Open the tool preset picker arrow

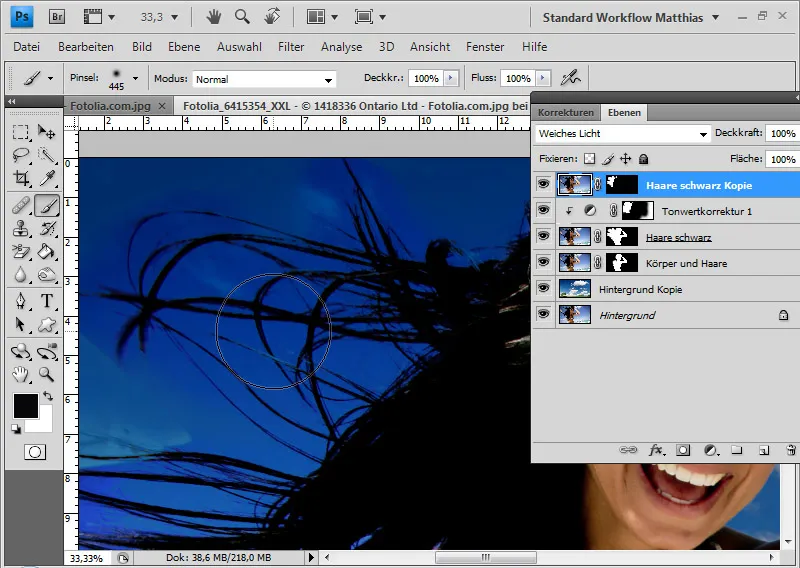click(50, 79)
